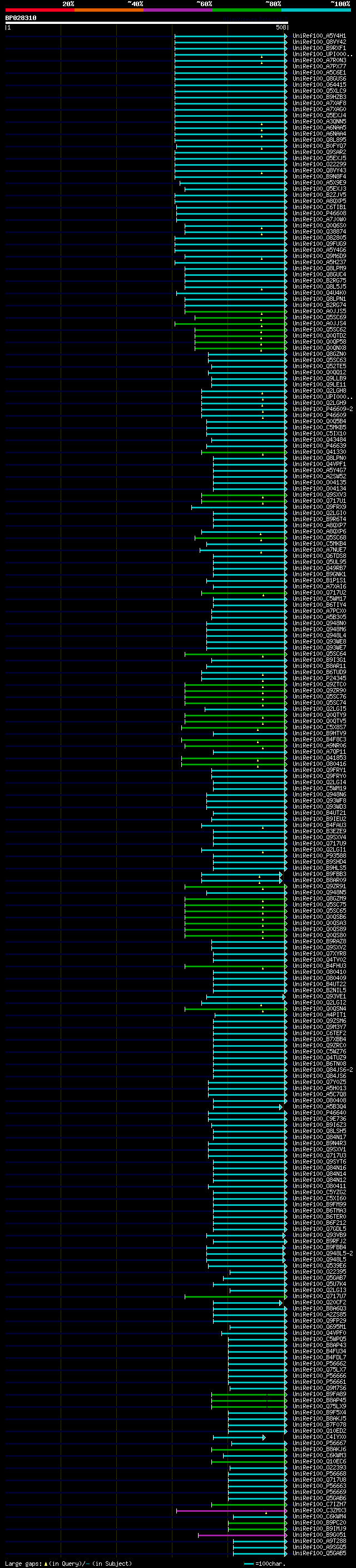
Task: Click the alignment bar for UniRef100_Q8LPM9
Action: click(236, 269)
